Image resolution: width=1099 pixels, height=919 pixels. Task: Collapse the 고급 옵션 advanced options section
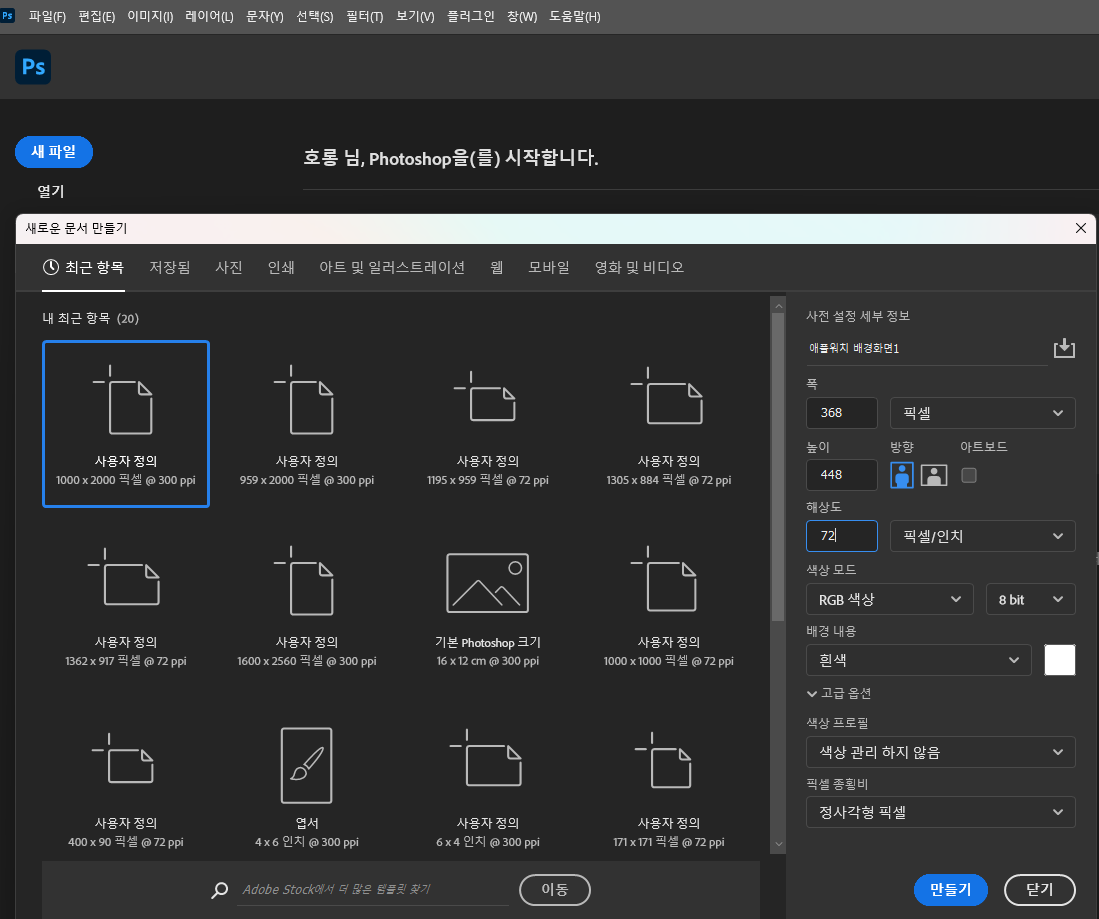click(x=839, y=693)
